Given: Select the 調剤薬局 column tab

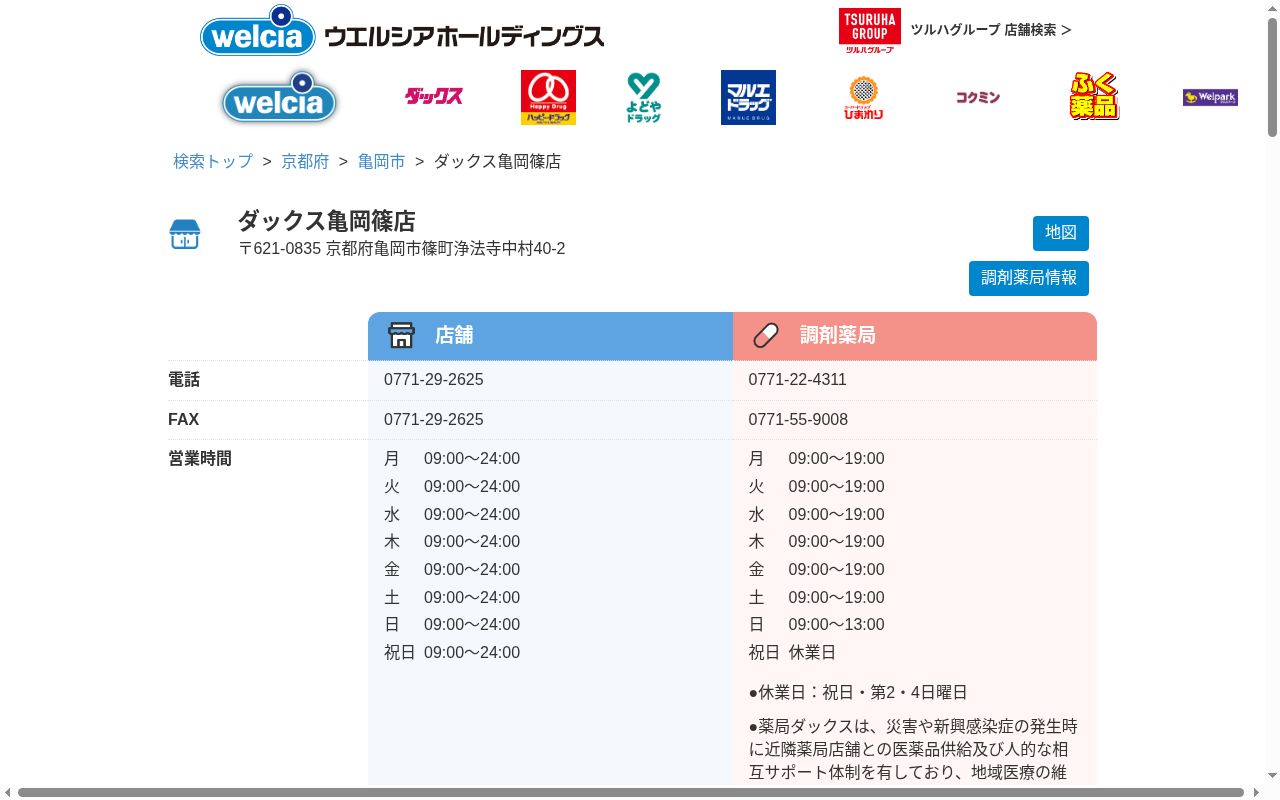Looking at the screenshot, I should [915, 336].
